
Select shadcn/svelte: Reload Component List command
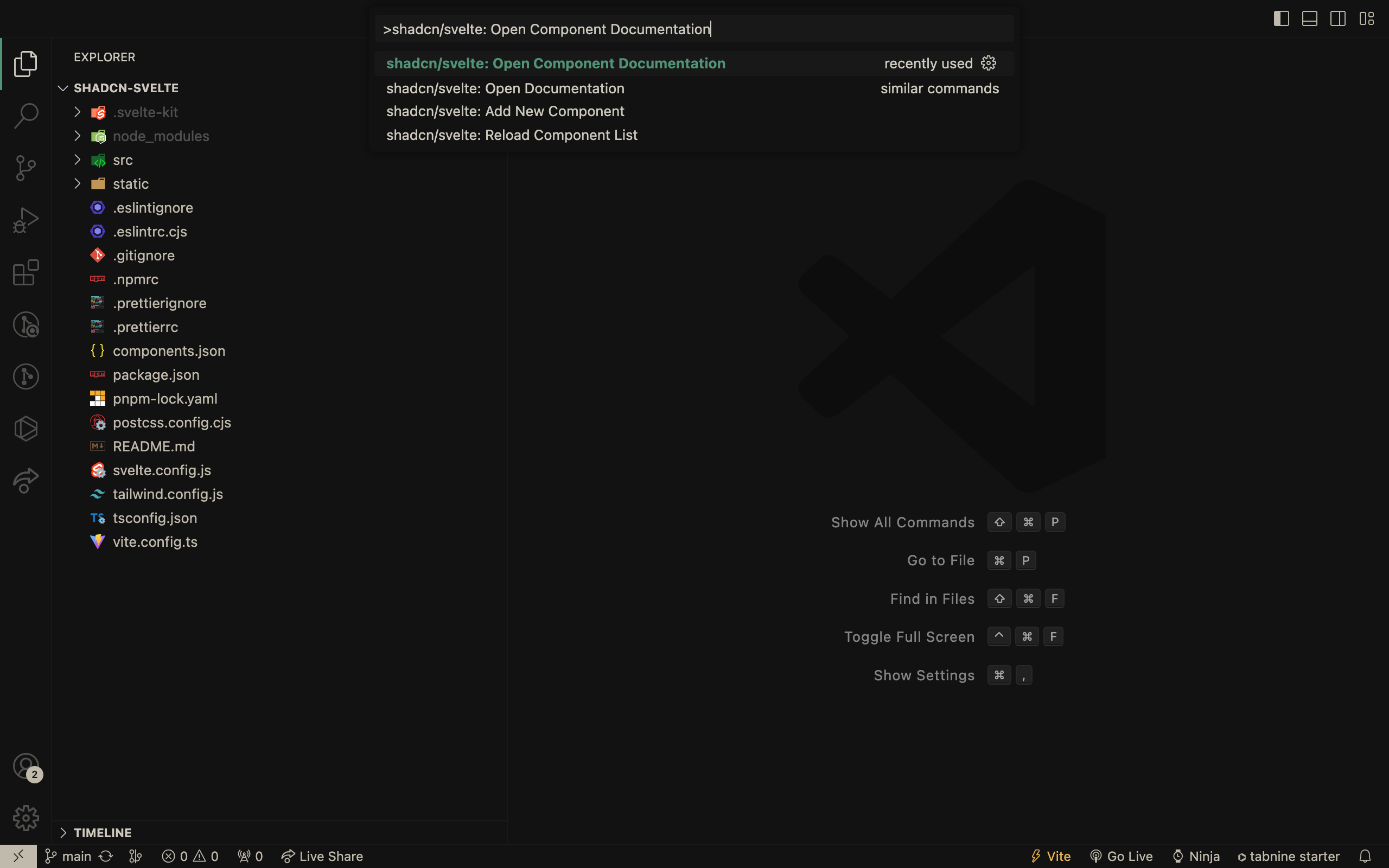[512, 135]
